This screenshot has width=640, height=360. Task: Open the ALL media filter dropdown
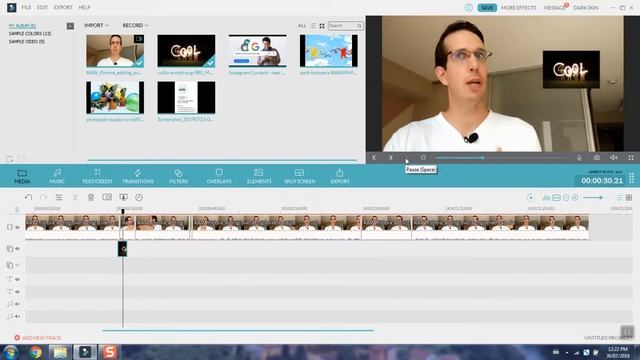coord(302,26)
